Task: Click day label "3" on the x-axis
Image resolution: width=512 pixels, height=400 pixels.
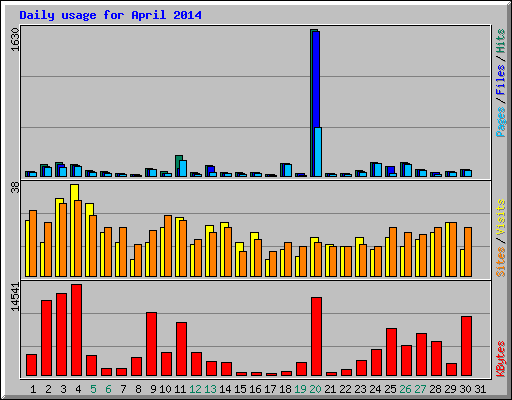Action: (x=63, y=389)
